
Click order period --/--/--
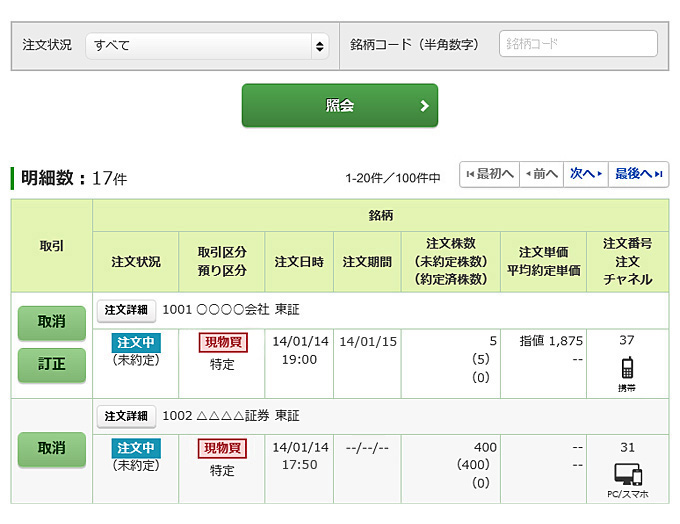367,447
